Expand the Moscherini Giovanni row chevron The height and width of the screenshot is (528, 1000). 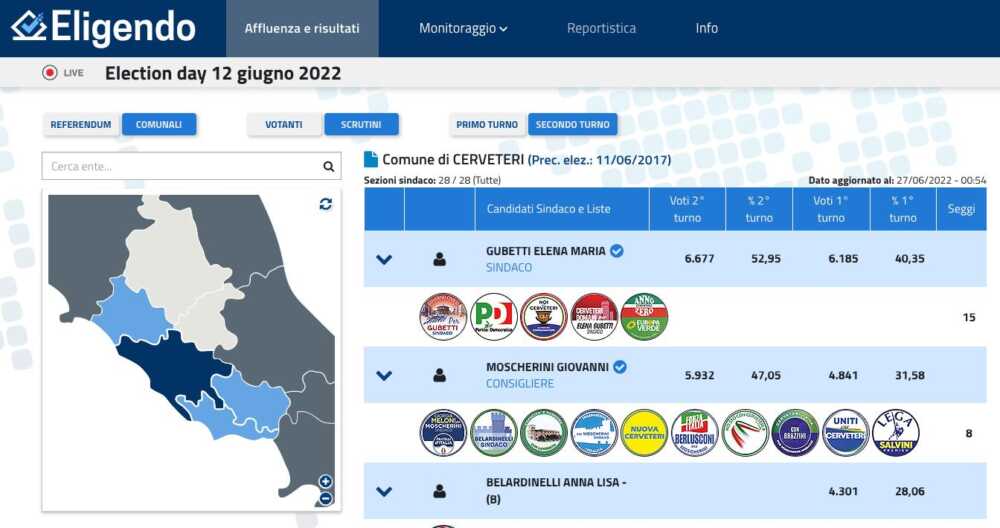[x=384, y=376]
